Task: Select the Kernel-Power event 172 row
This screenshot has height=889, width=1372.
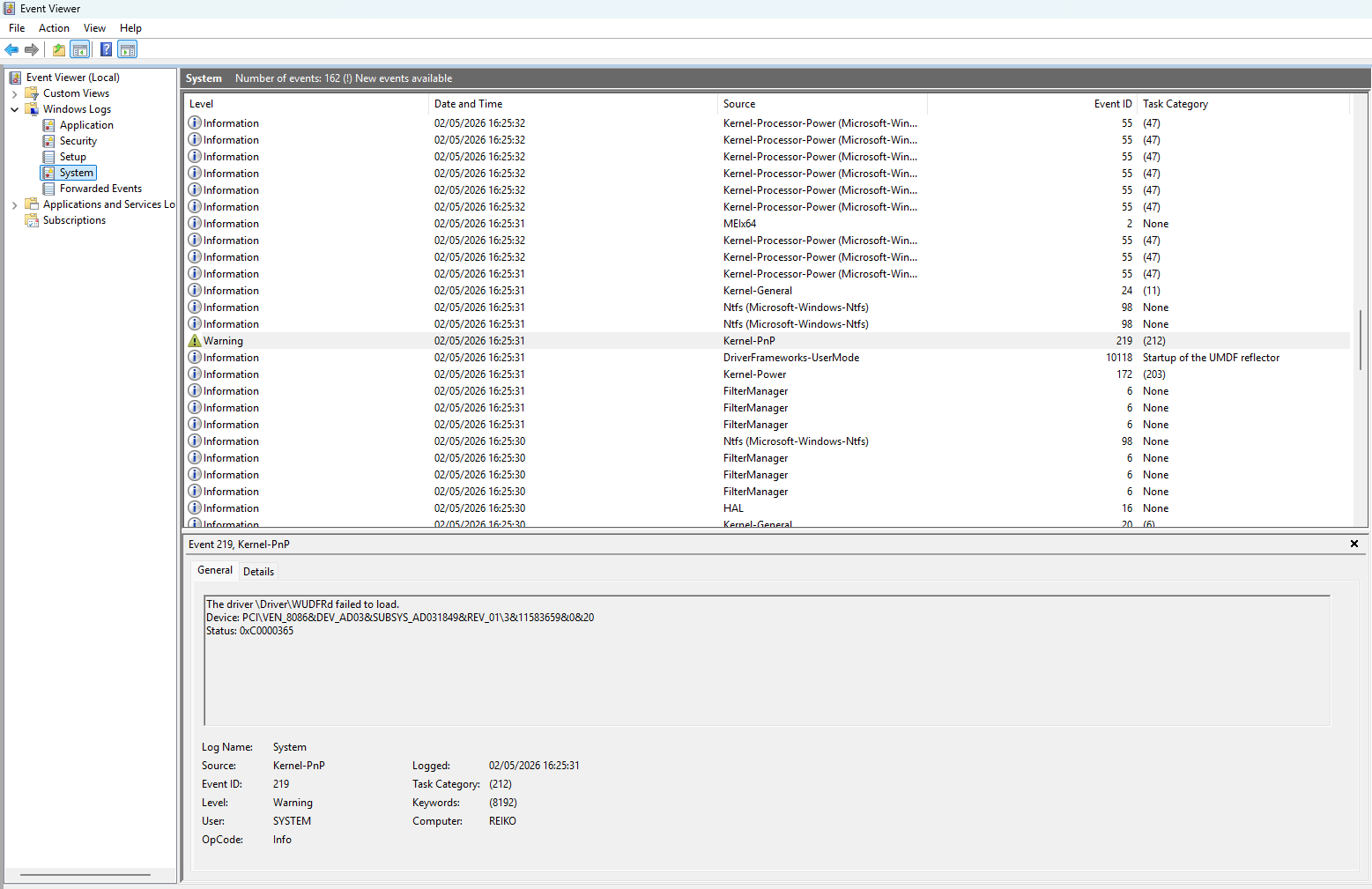Action: point(767,374)
